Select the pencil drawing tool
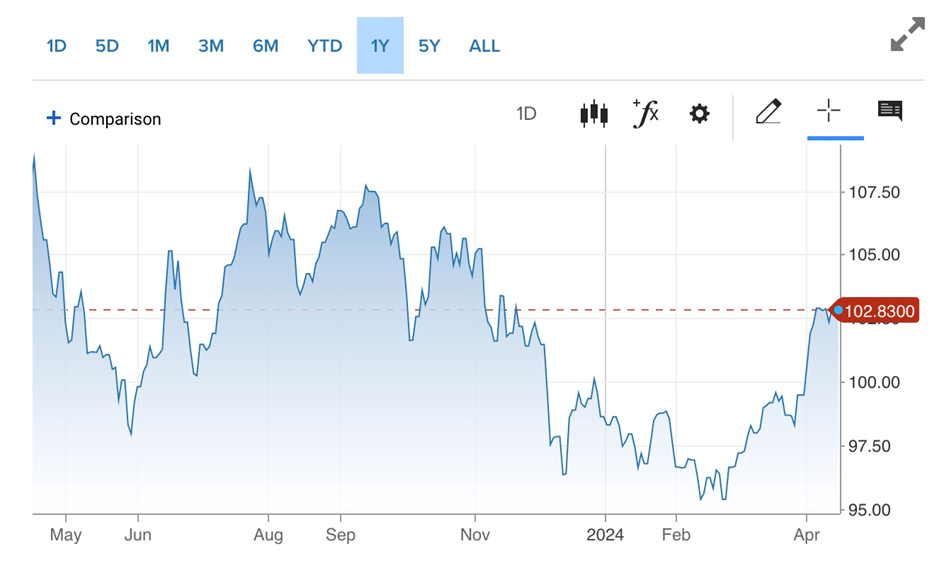The width and height of the screenshot is (944, 578). click(768, 112)
